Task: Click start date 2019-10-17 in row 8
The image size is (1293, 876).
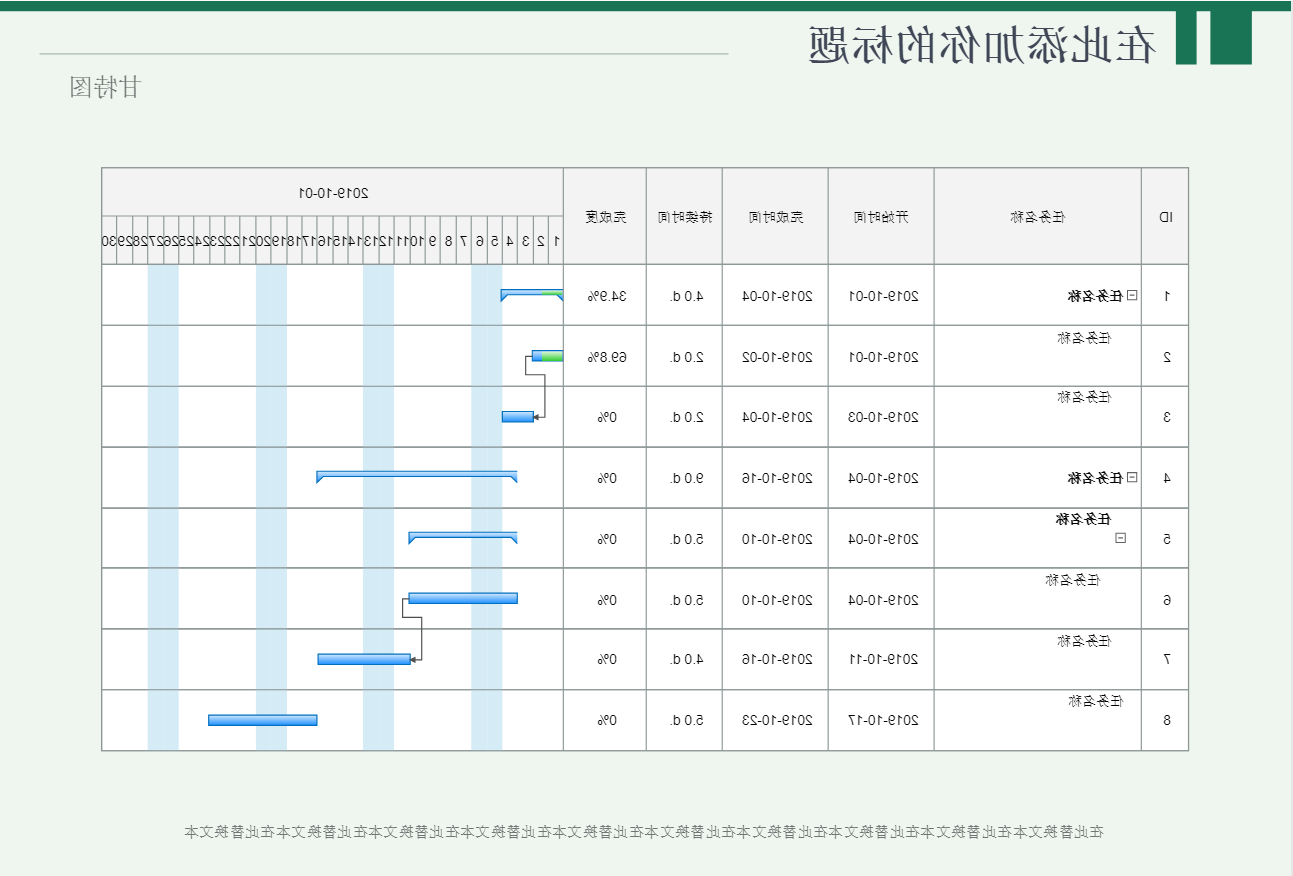Action: coord(881,720)
